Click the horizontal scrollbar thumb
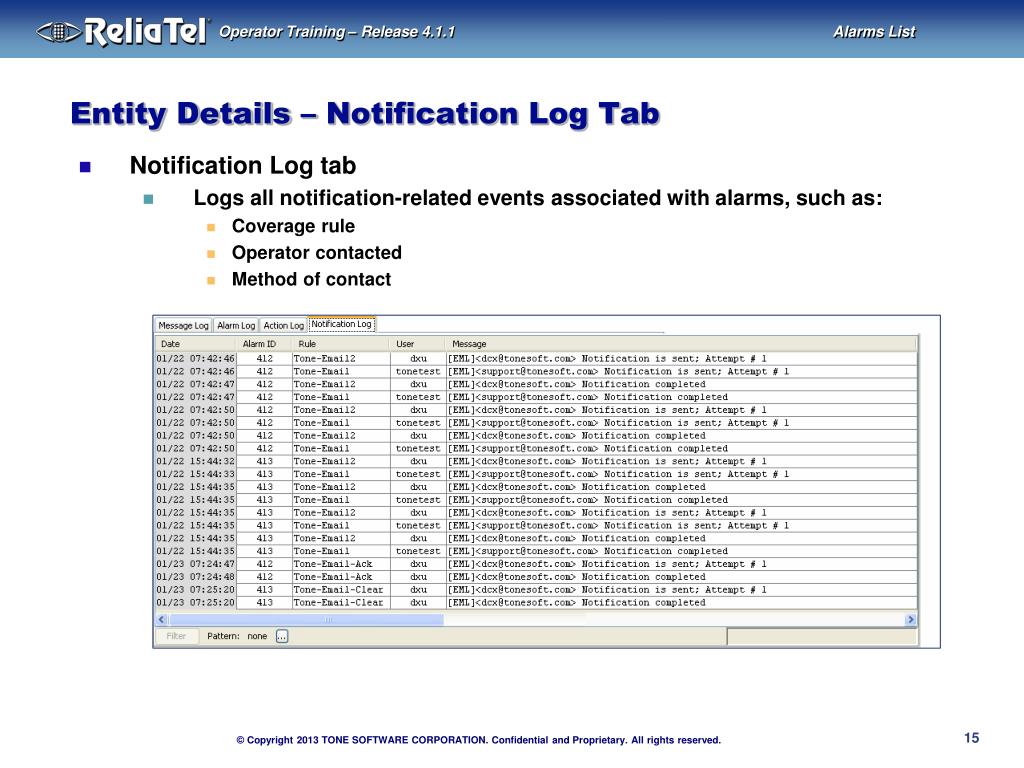Image resolution: width=1024 pixels, height=768 pixels. click(x=306, y=619)
